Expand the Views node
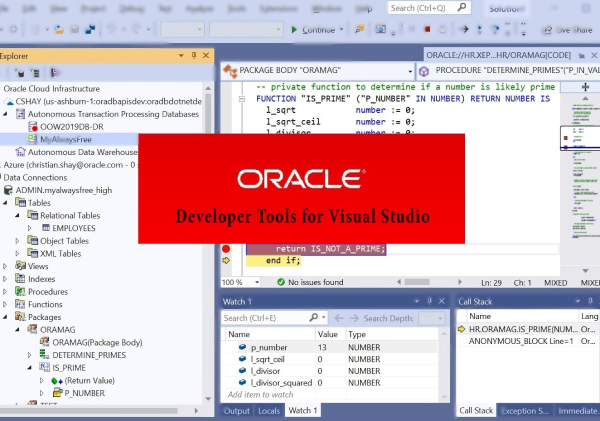The width and height of the screenshot is (600, 421). click(5, 266)
